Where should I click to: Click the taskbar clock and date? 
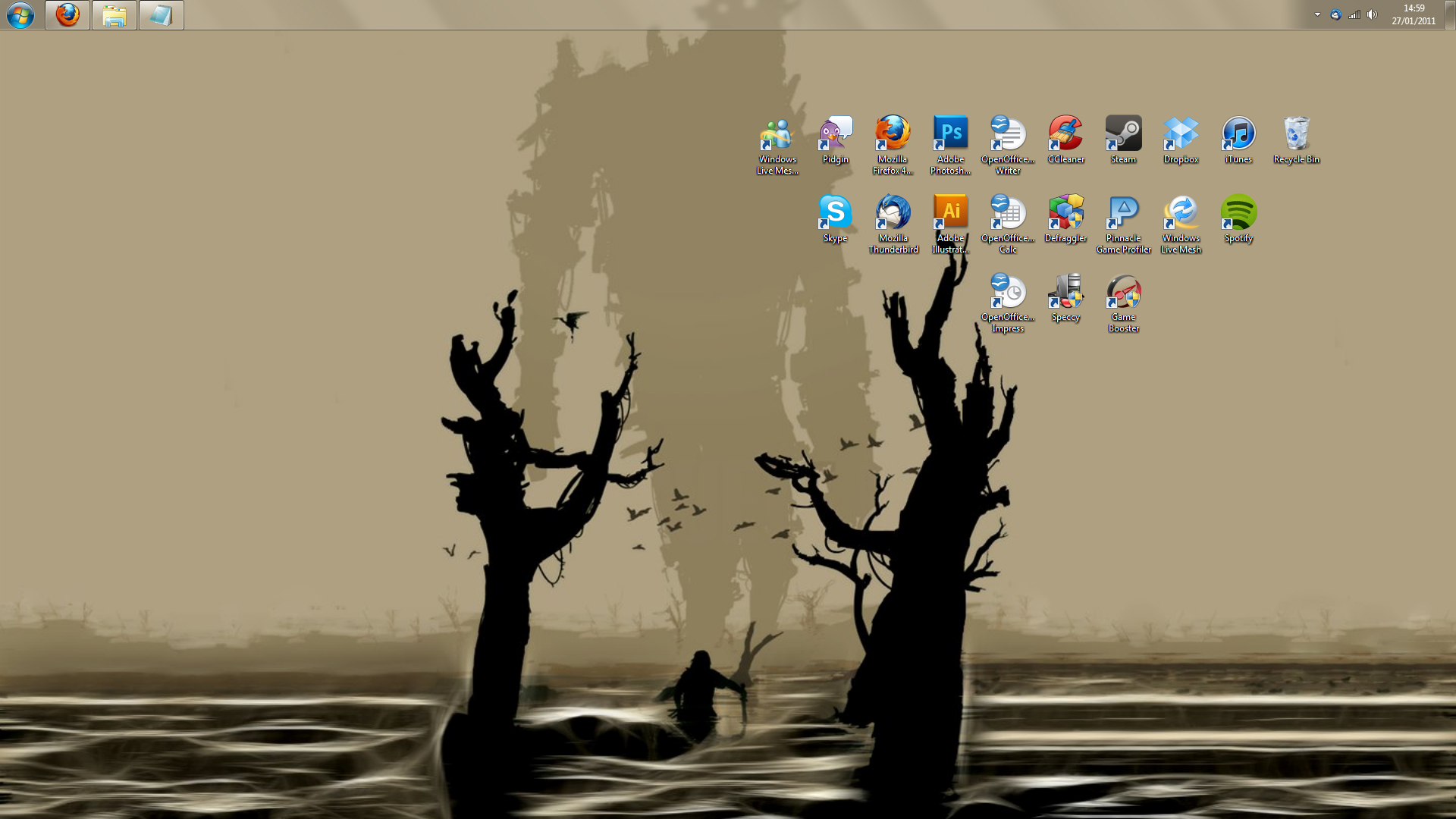tap(1414, 14)
